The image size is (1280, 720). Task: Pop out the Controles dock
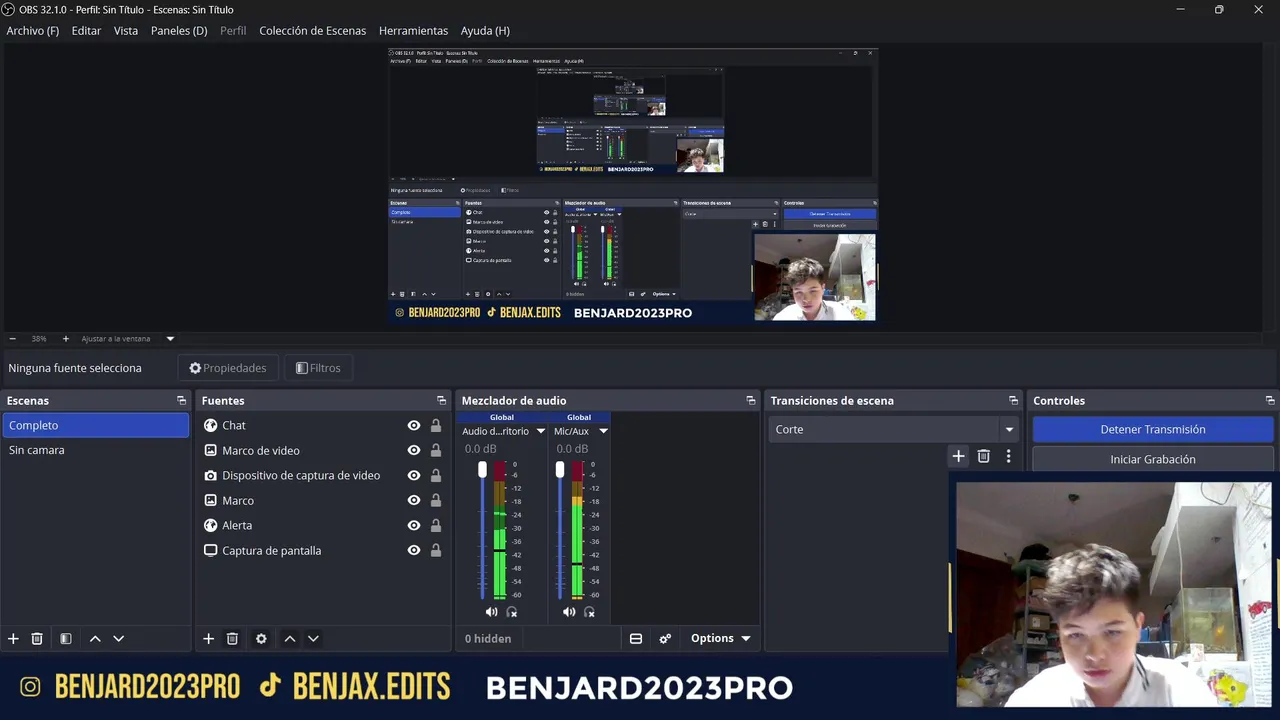(x=1270, y=400)
